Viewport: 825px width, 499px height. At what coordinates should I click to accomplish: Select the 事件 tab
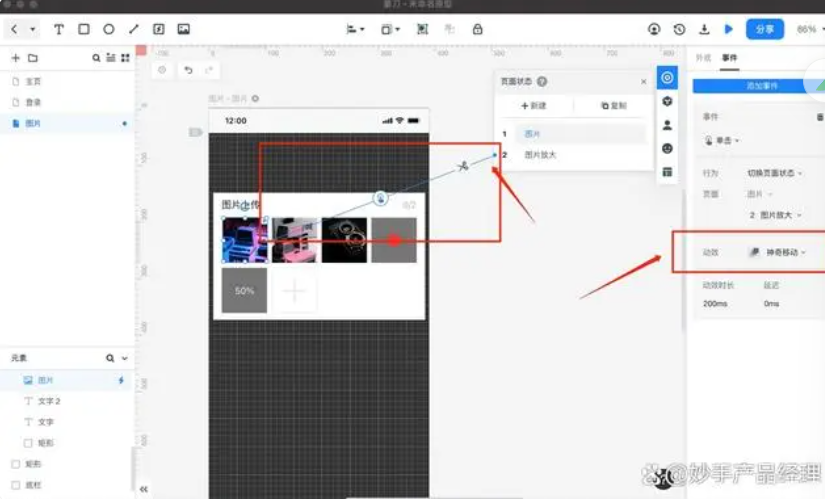[x=729, y=58]
